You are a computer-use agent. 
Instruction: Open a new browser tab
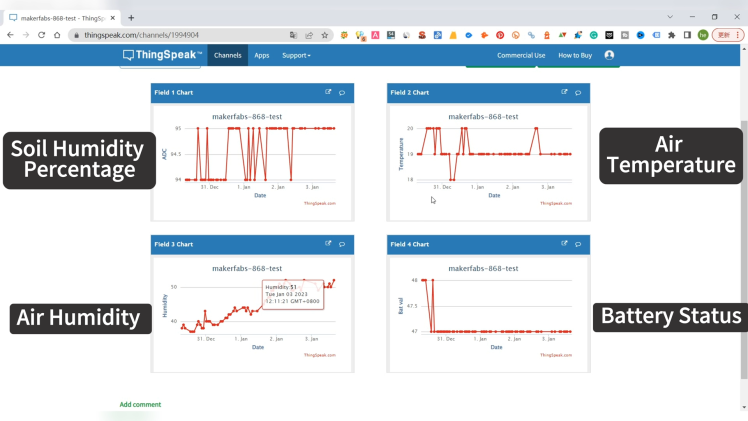(x=131, y=17)
